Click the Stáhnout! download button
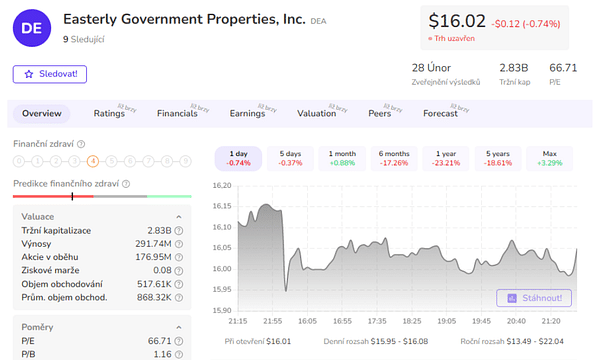The image size is (600, 360). pyautogui.click(x=534, y=298)
